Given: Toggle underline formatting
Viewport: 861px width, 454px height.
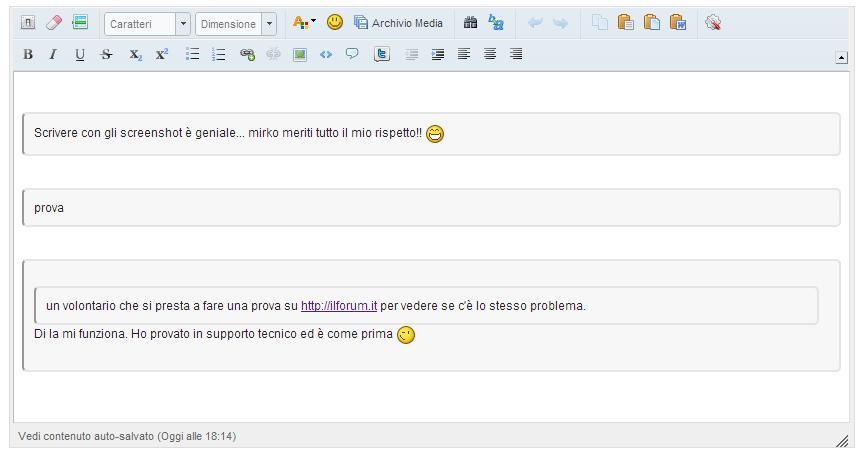Looking at the screenshot, I should 80,54.
